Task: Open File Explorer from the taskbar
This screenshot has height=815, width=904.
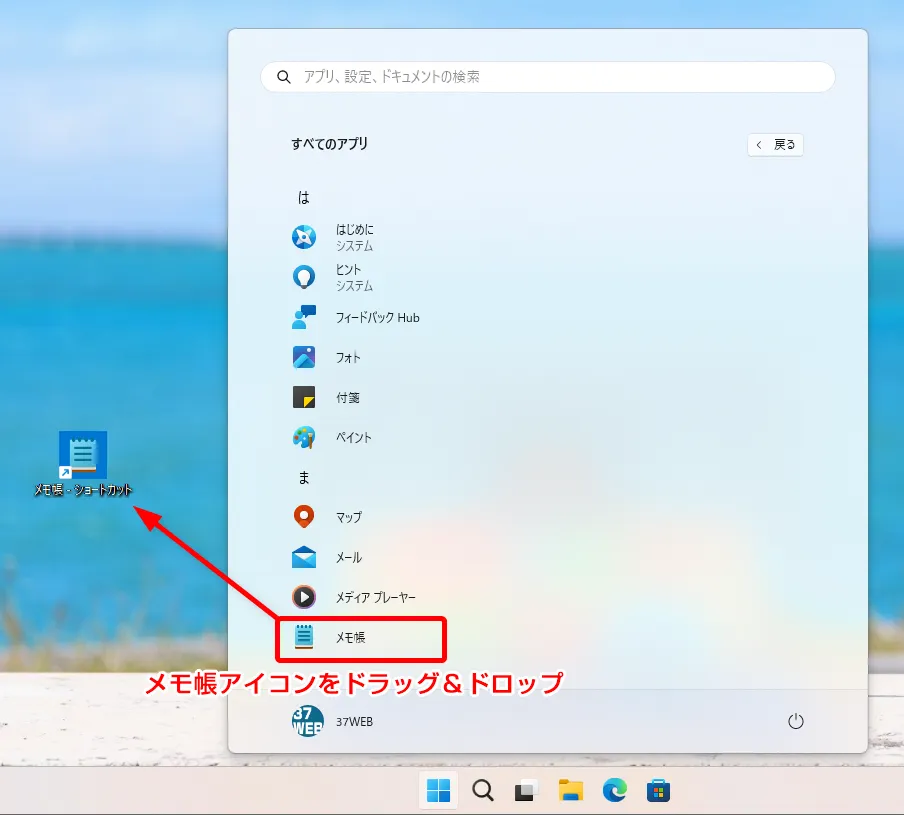Action: click(571, 791)
